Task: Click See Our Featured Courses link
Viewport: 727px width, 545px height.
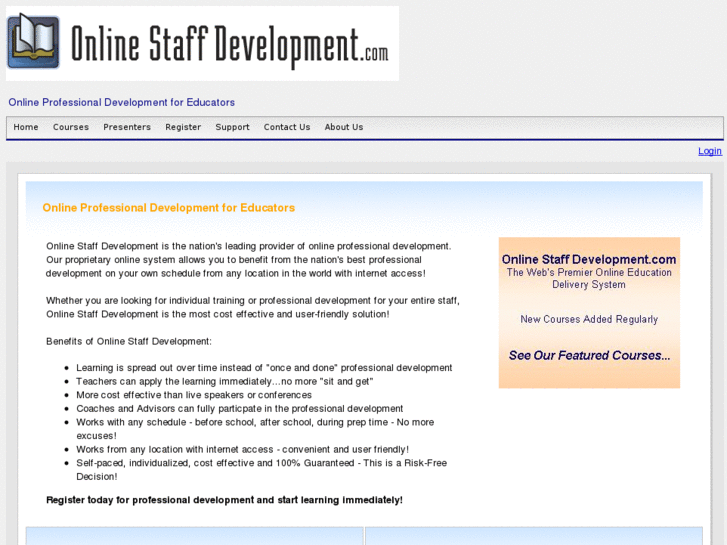Action: pos(589,355)
